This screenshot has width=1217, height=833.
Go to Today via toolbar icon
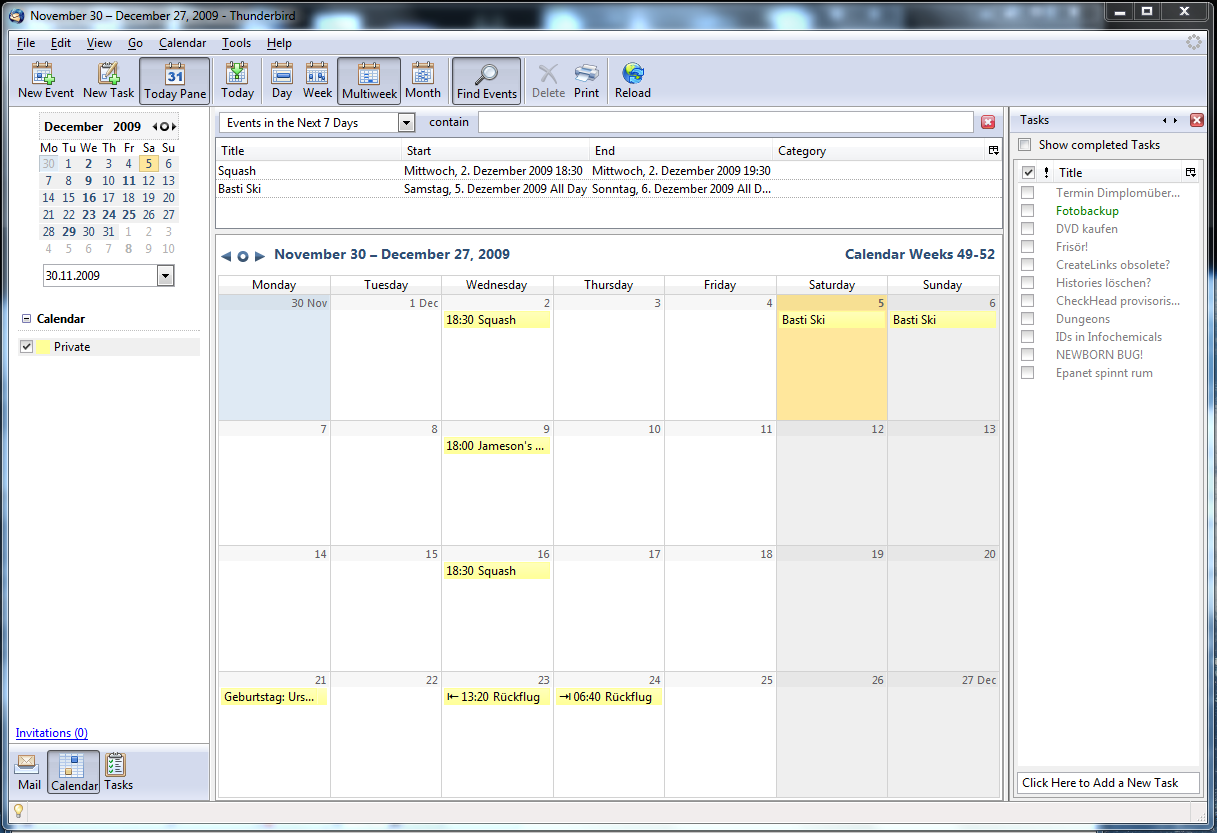237,80
